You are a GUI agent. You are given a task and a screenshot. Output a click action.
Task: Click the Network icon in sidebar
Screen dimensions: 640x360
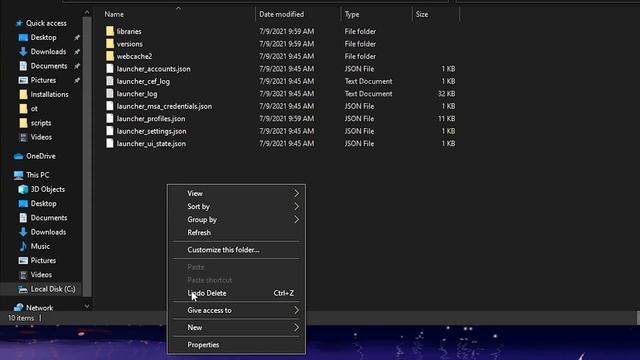point(18,308)
